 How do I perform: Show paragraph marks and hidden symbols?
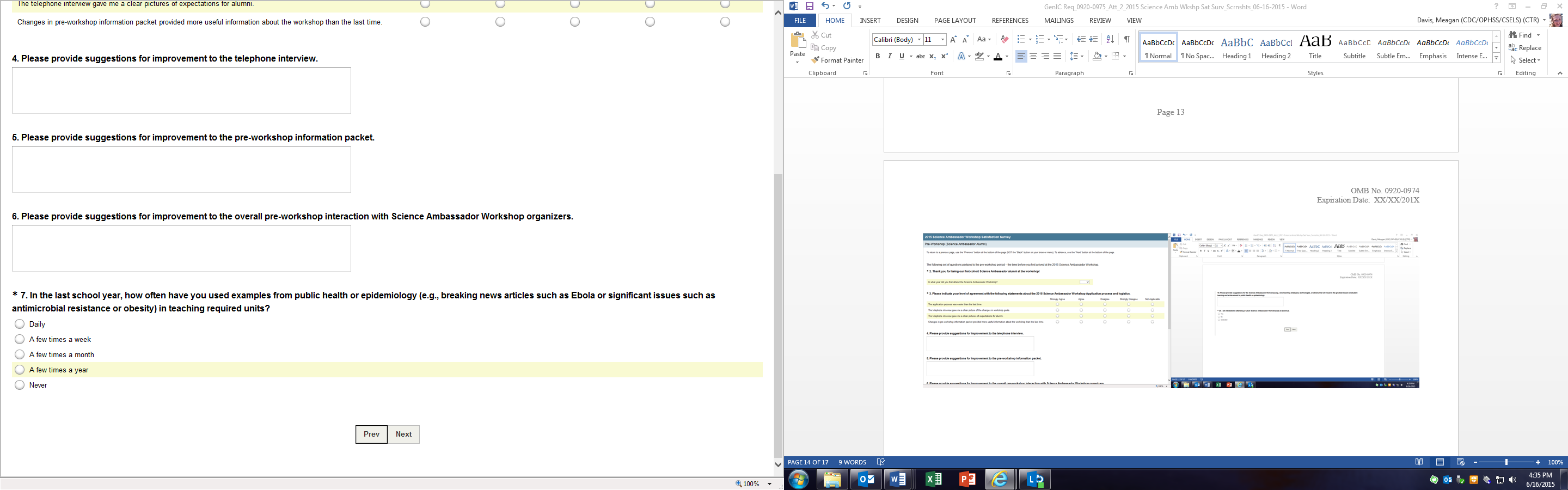tap(1126, 40)
